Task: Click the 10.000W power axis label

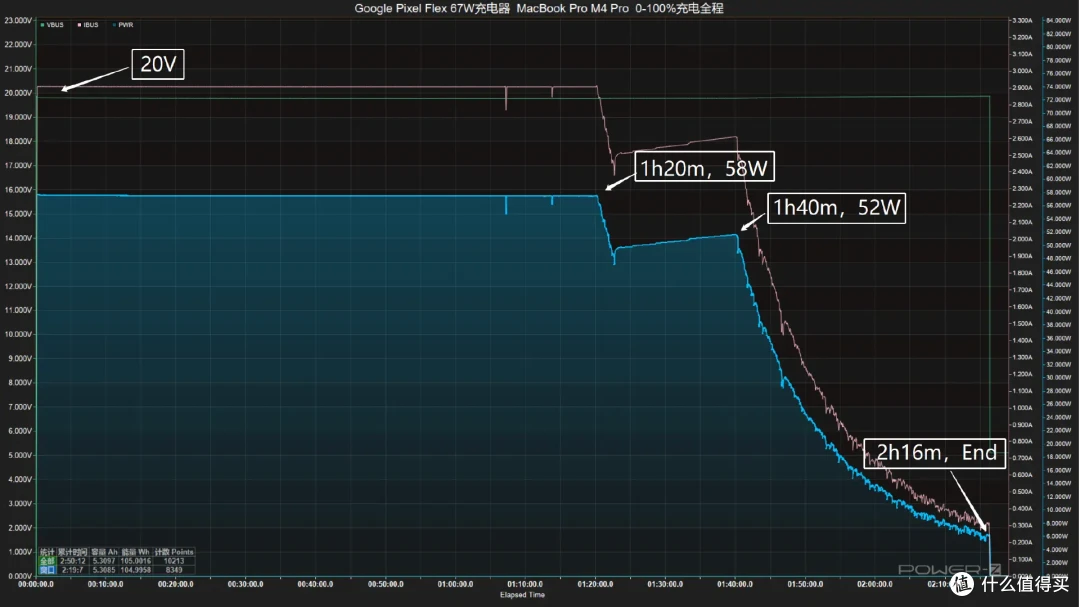Action: point(1059,510)
